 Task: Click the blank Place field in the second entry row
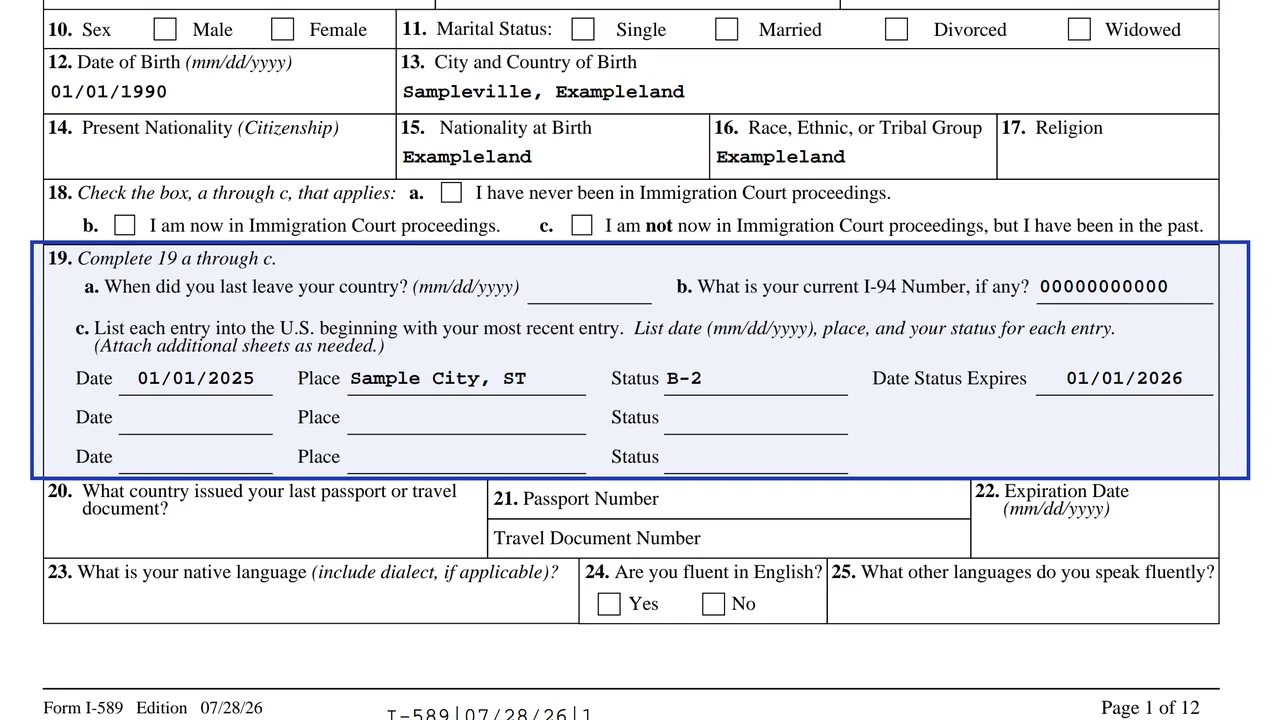tap(466, 418)
